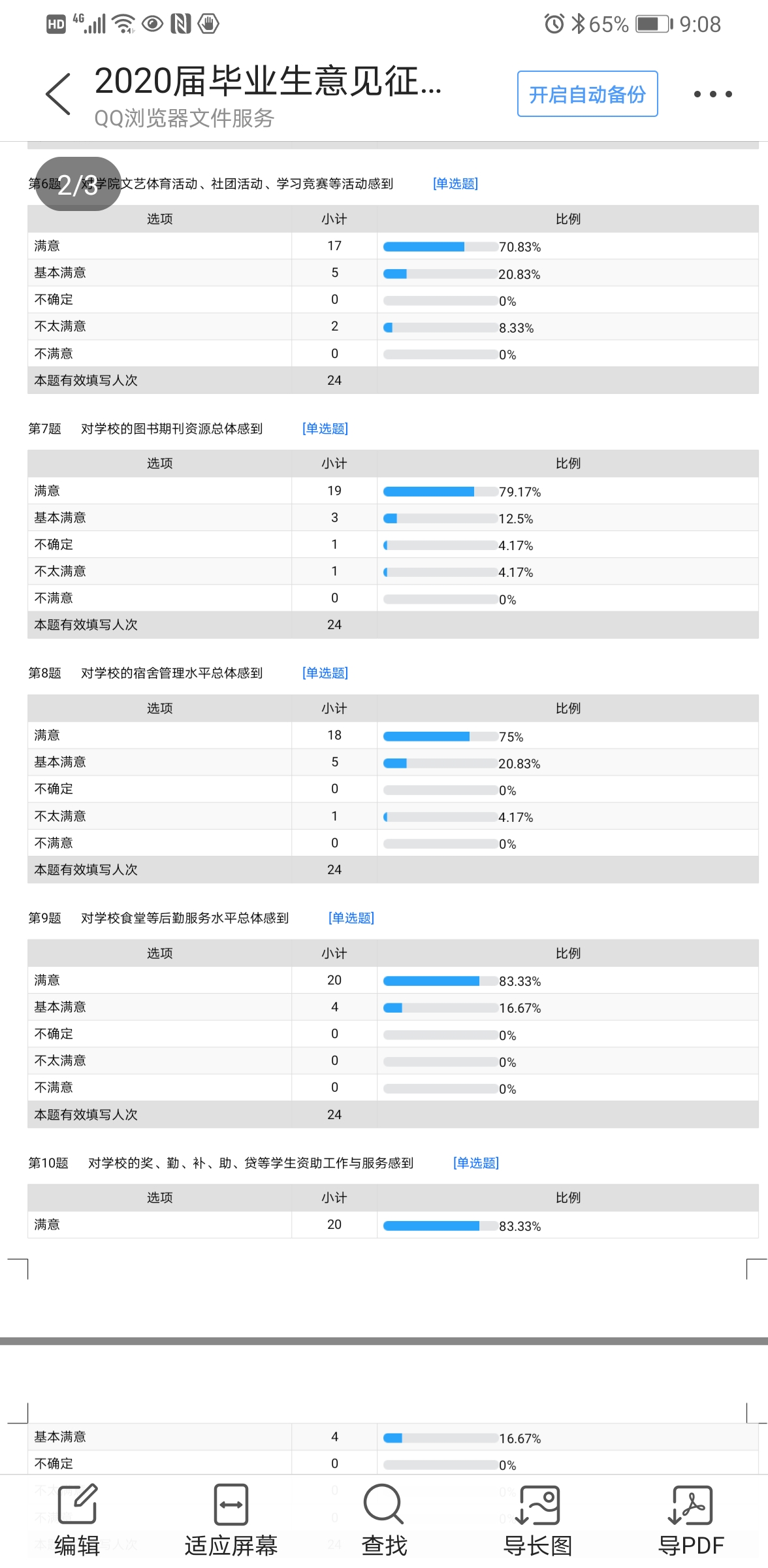Tap the 2/3 page indicator badge
The width and height of the screenshot is (768, 1568).
pyautogui.click(x=78, y=184)
